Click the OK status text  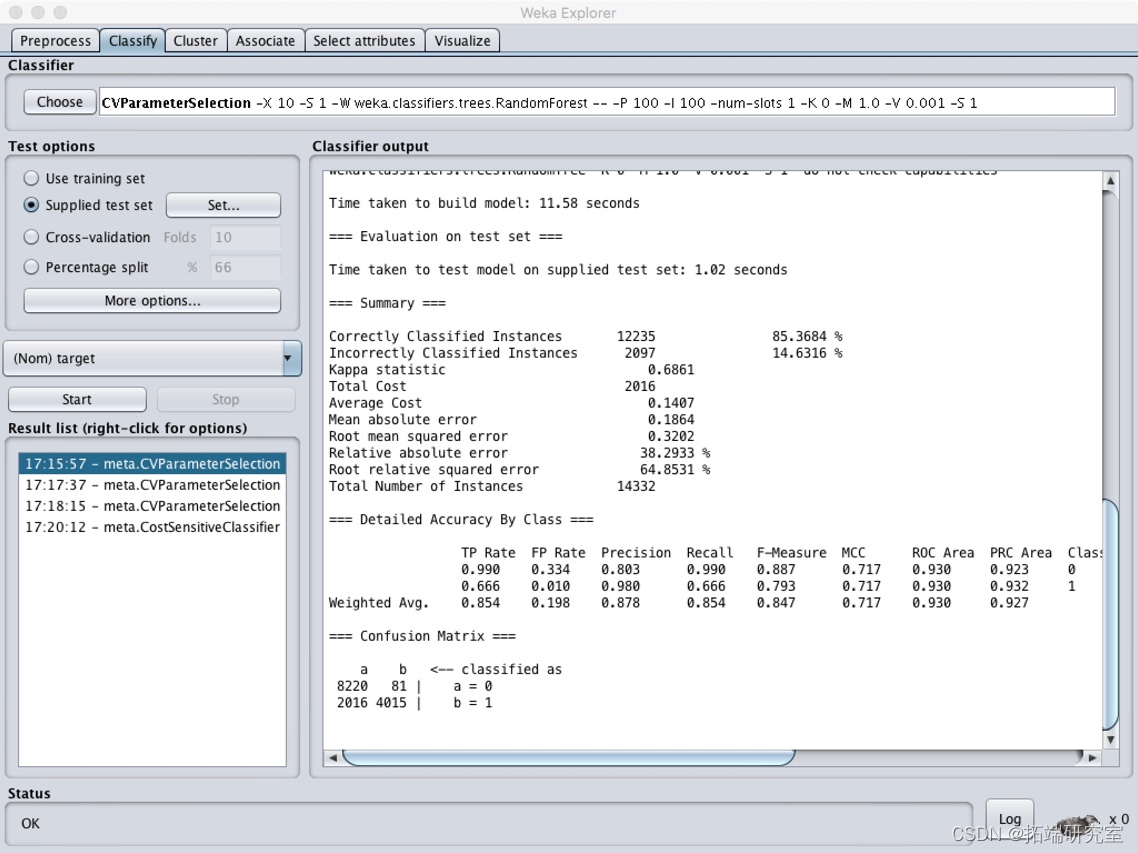[30, 823]
